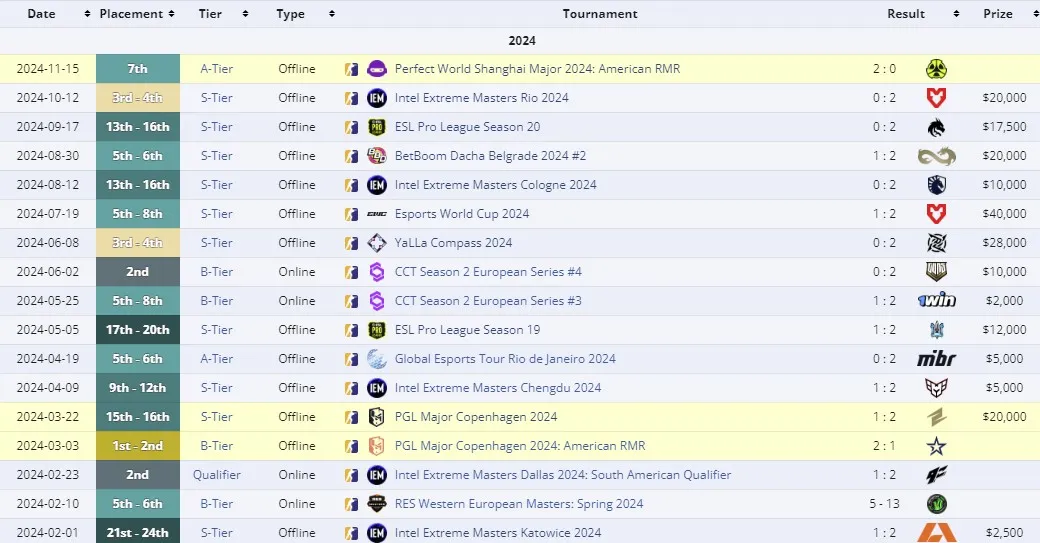Image resolution: width=1040 pixels, height=543 pixels.
Task: Click CCT logo in European Series #3 row
Action: pyautogui.click(x=377, y=301)
